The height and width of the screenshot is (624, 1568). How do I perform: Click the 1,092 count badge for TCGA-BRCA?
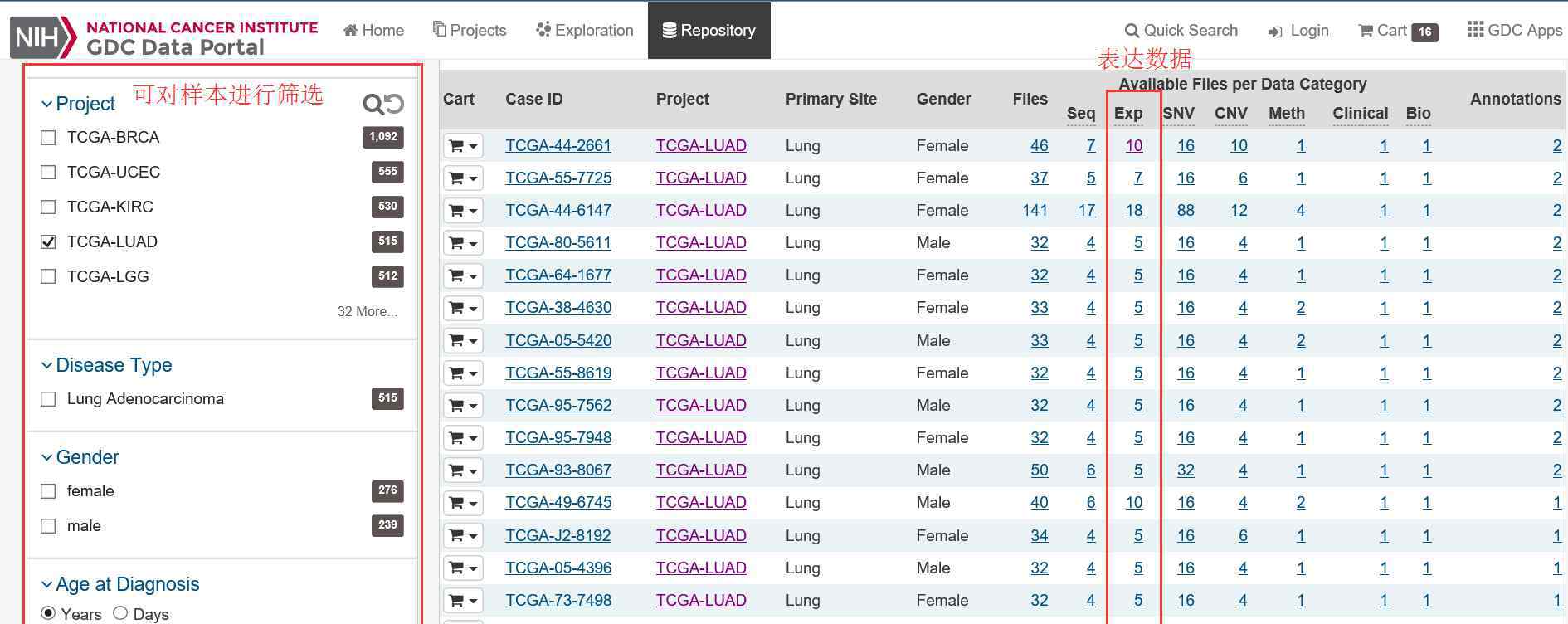(x=383, y=137)
